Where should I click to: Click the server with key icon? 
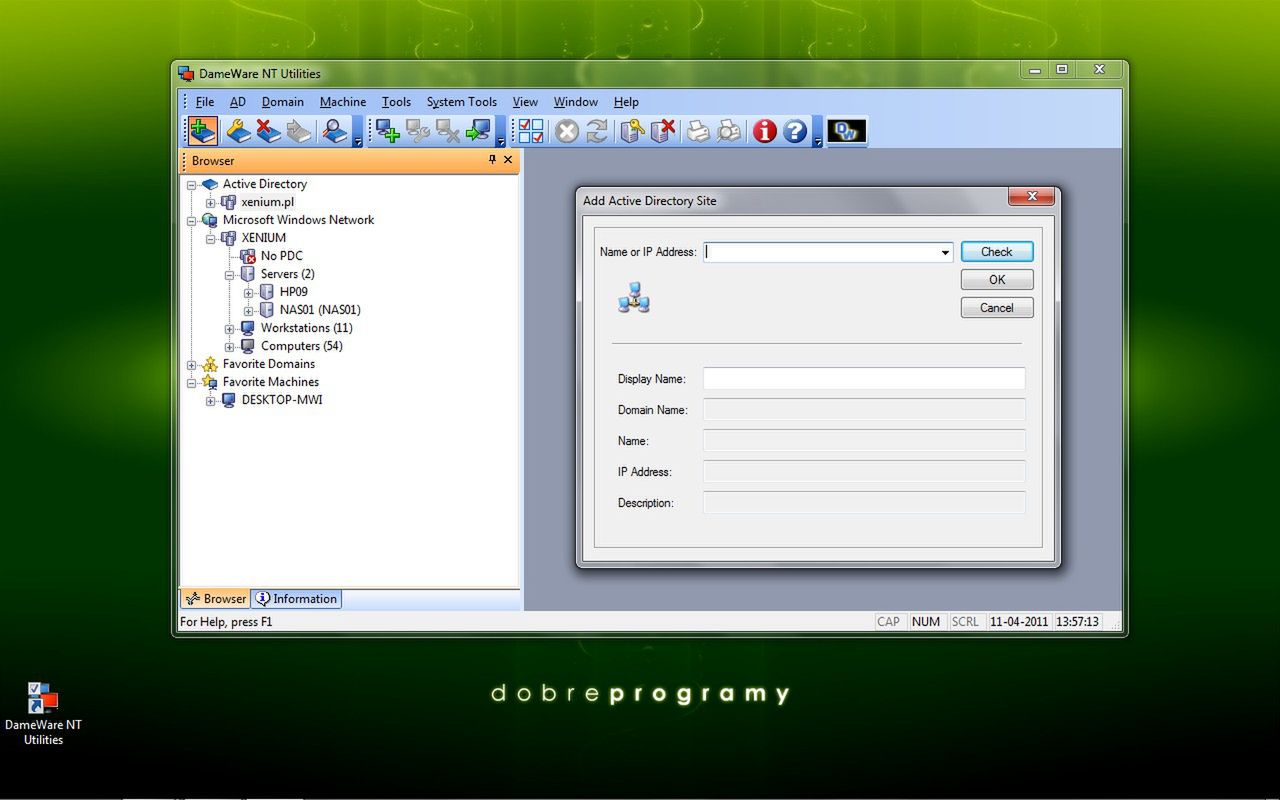[632, 131]
